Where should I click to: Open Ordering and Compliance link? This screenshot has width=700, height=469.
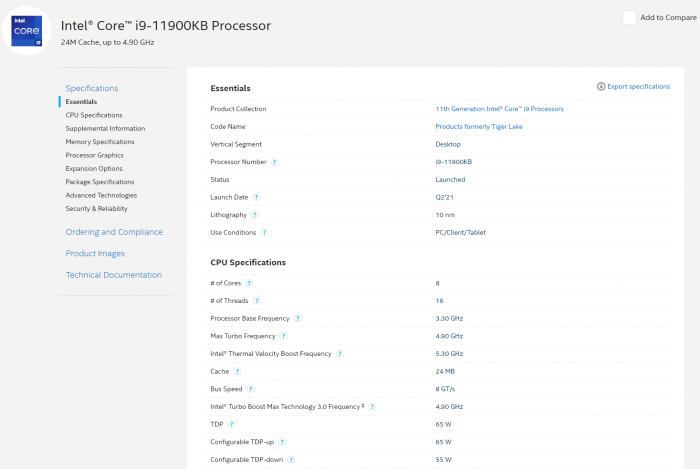click(114, 232)
